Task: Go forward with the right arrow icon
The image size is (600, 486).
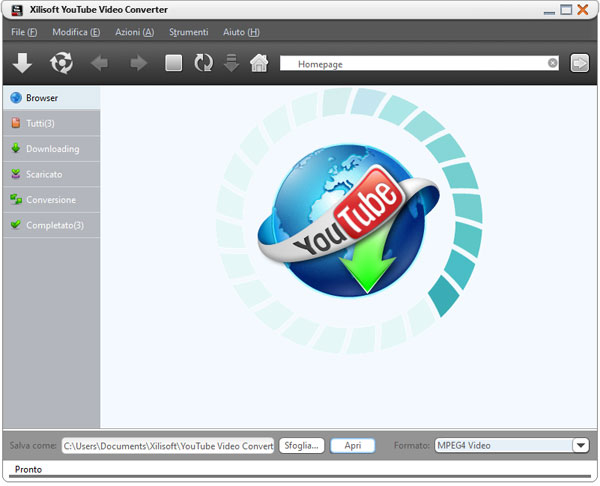Action: [x=139, y=63]
